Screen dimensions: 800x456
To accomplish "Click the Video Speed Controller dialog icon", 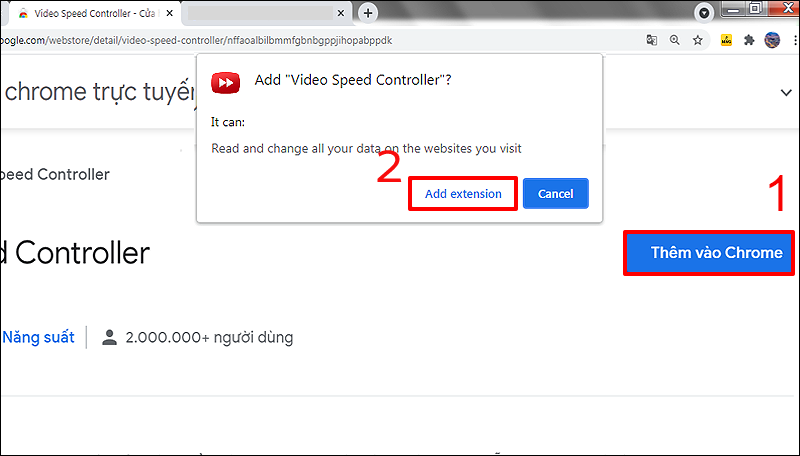I will coord(226,83).
